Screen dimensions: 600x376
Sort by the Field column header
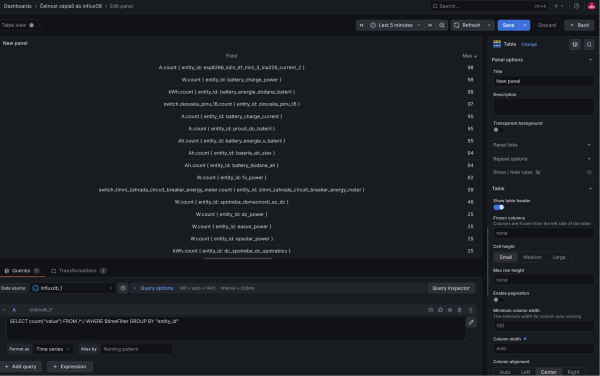[x=231, y=56]
